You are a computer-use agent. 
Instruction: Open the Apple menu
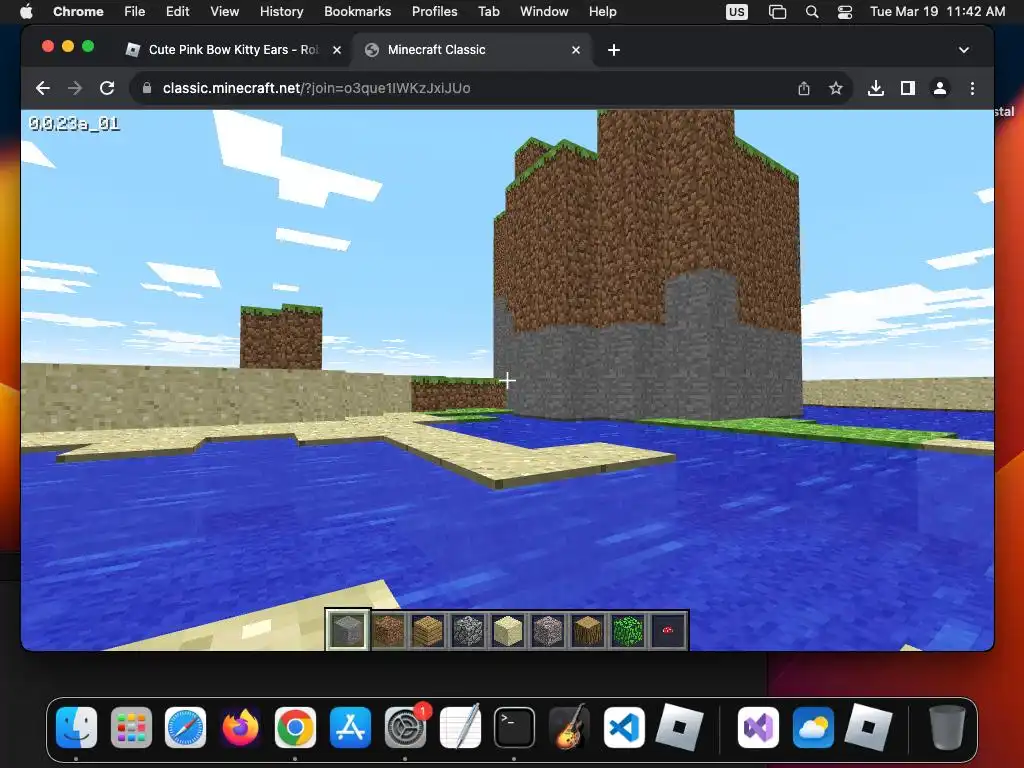(x=26, y=12)
